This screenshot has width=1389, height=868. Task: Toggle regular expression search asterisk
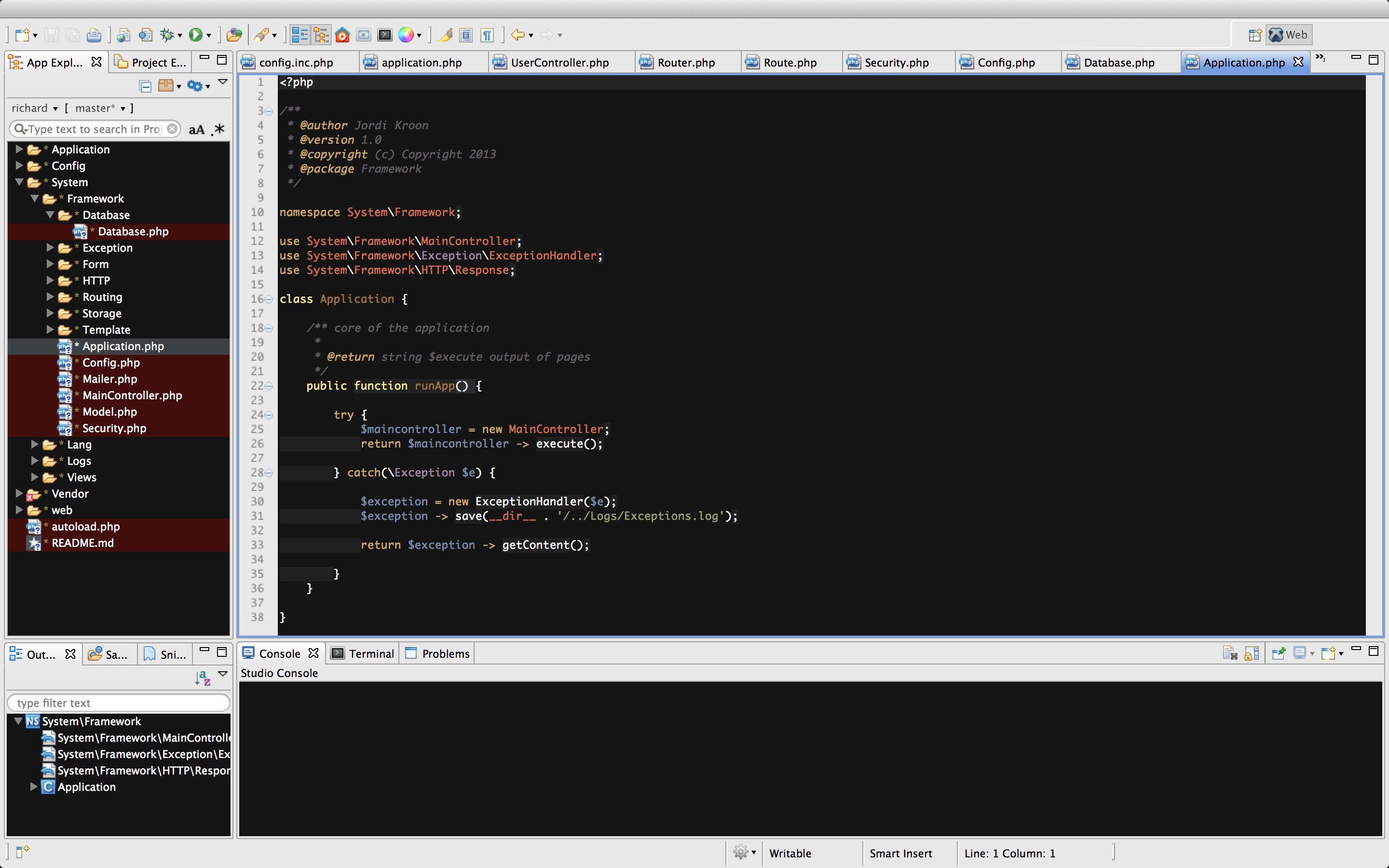coord(218,129)
